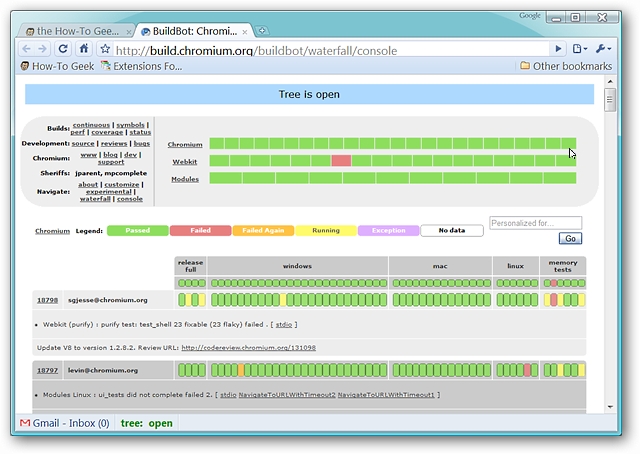Open the Modules builder row link
640x454 pixels.
pyautogui.click(x=185, y=179)
